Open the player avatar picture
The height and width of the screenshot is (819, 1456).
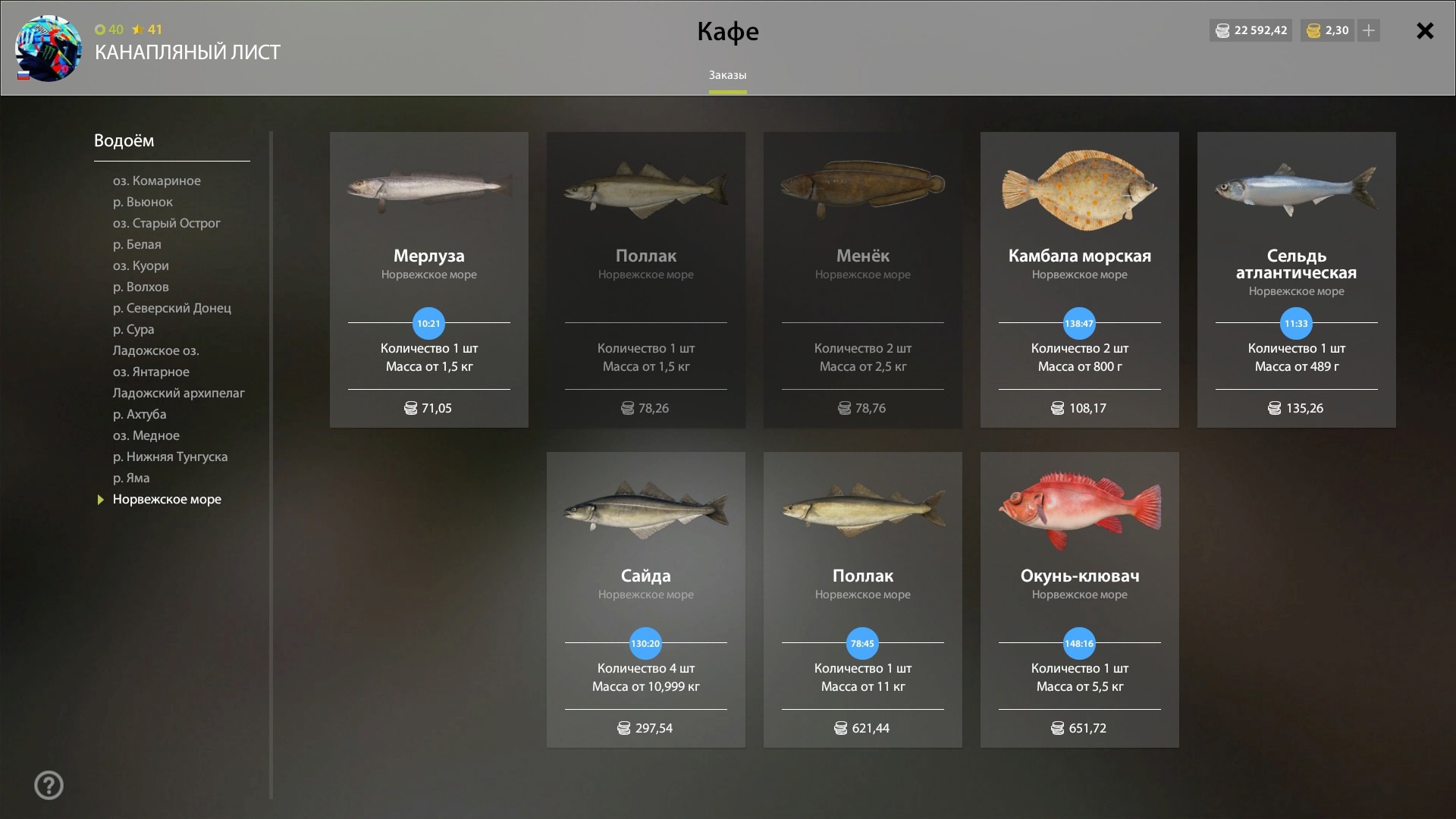point(48,48)
